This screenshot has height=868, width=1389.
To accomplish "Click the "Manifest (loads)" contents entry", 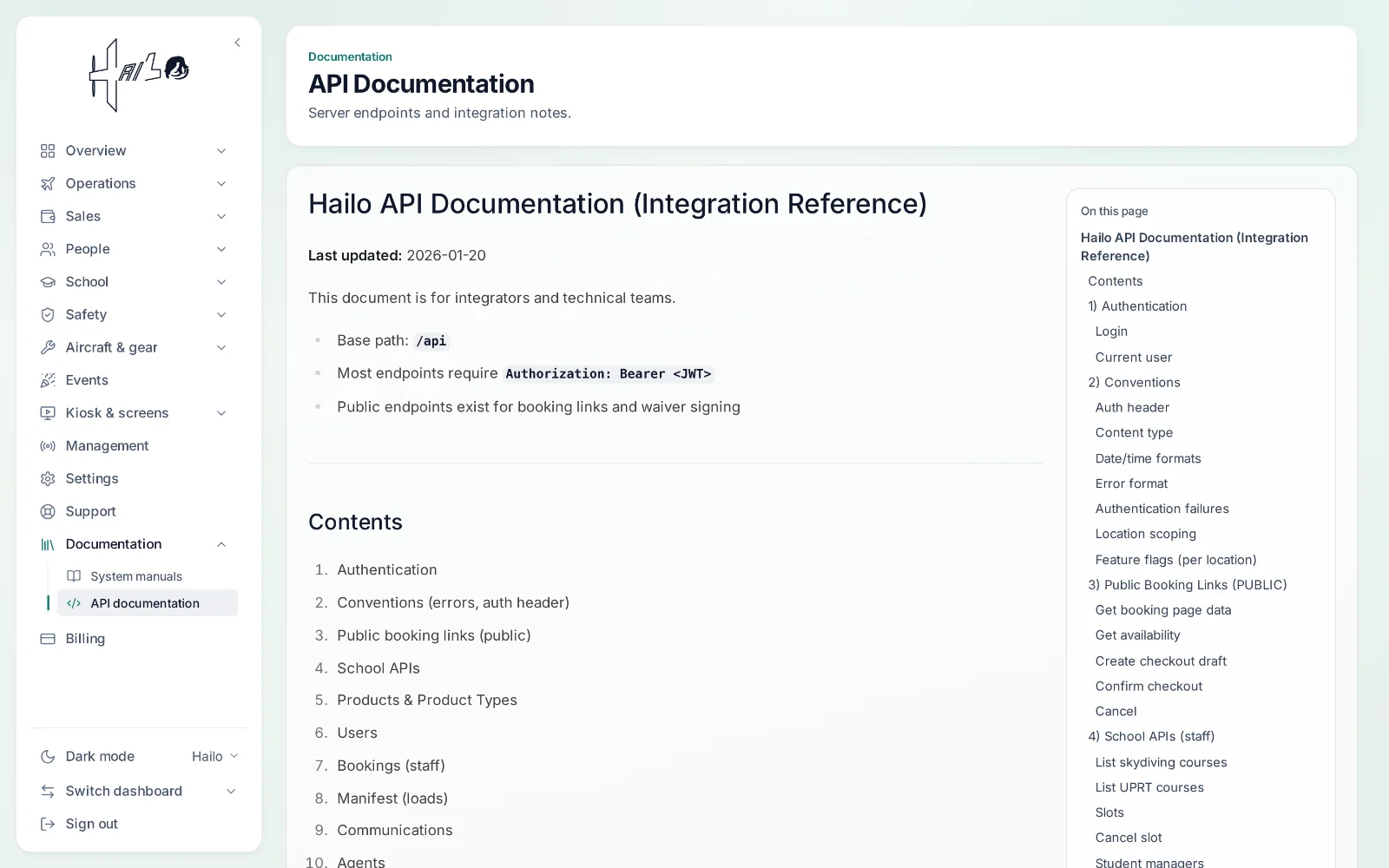I will click(392, 798).
